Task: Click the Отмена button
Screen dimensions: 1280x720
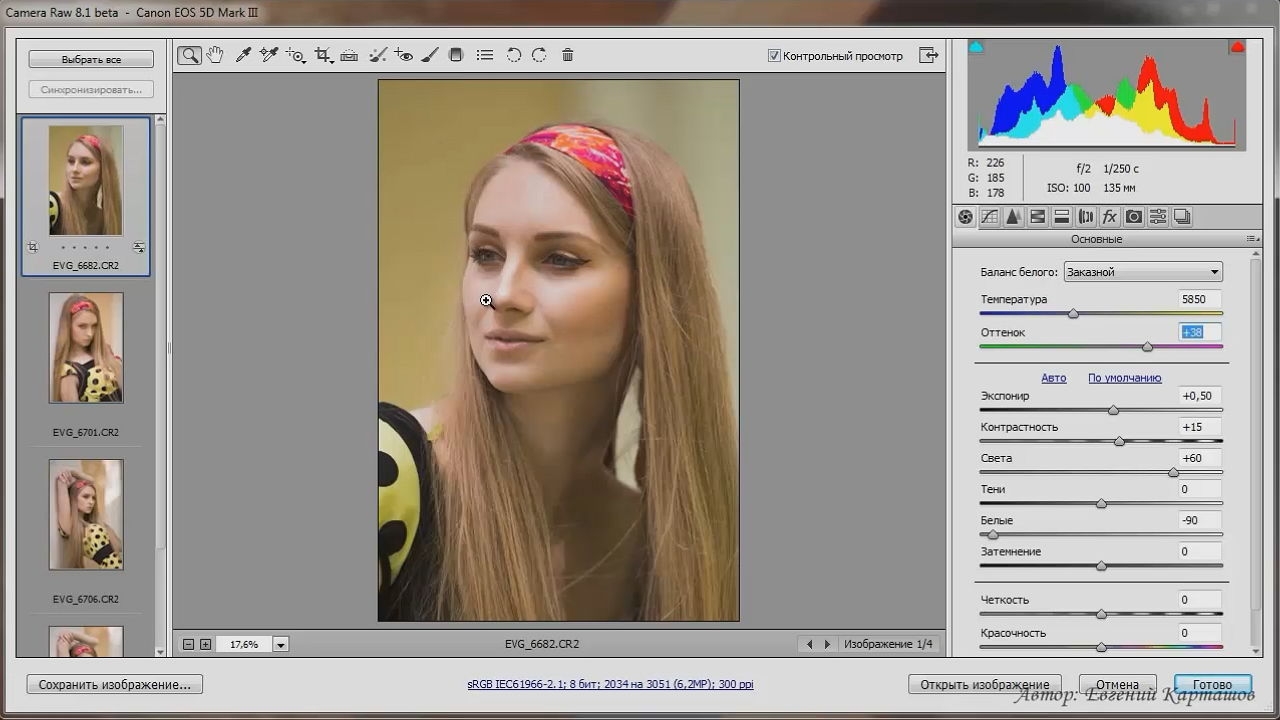Action: 1117,685
